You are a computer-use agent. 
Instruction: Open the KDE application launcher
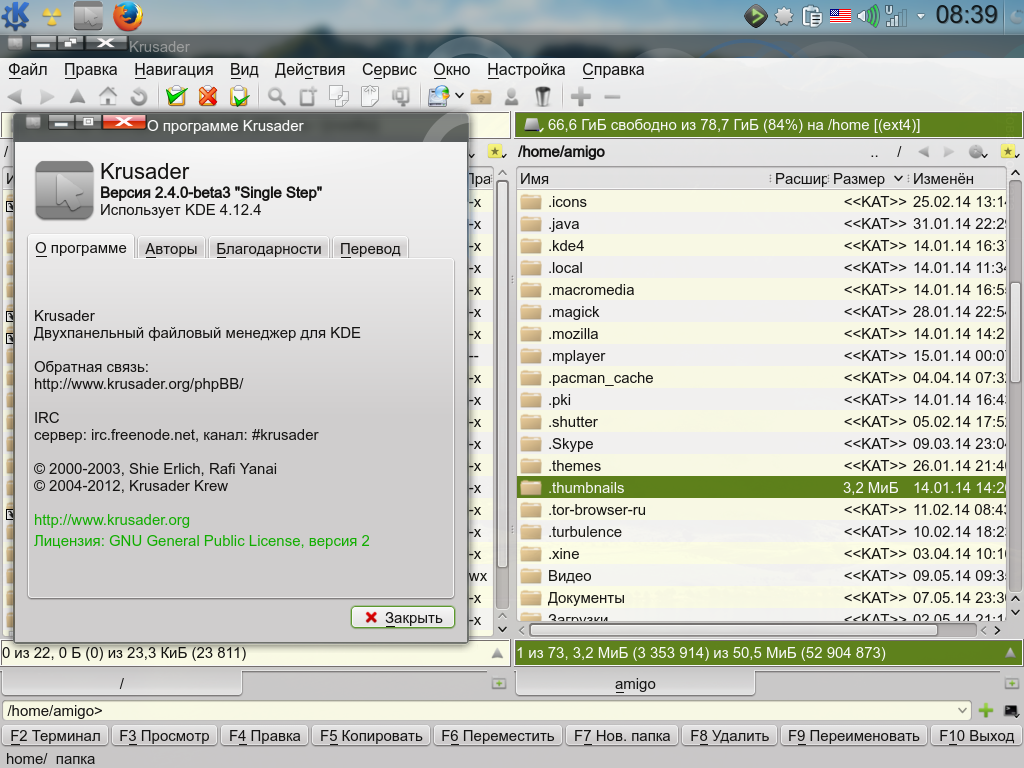tap(16, 16)
